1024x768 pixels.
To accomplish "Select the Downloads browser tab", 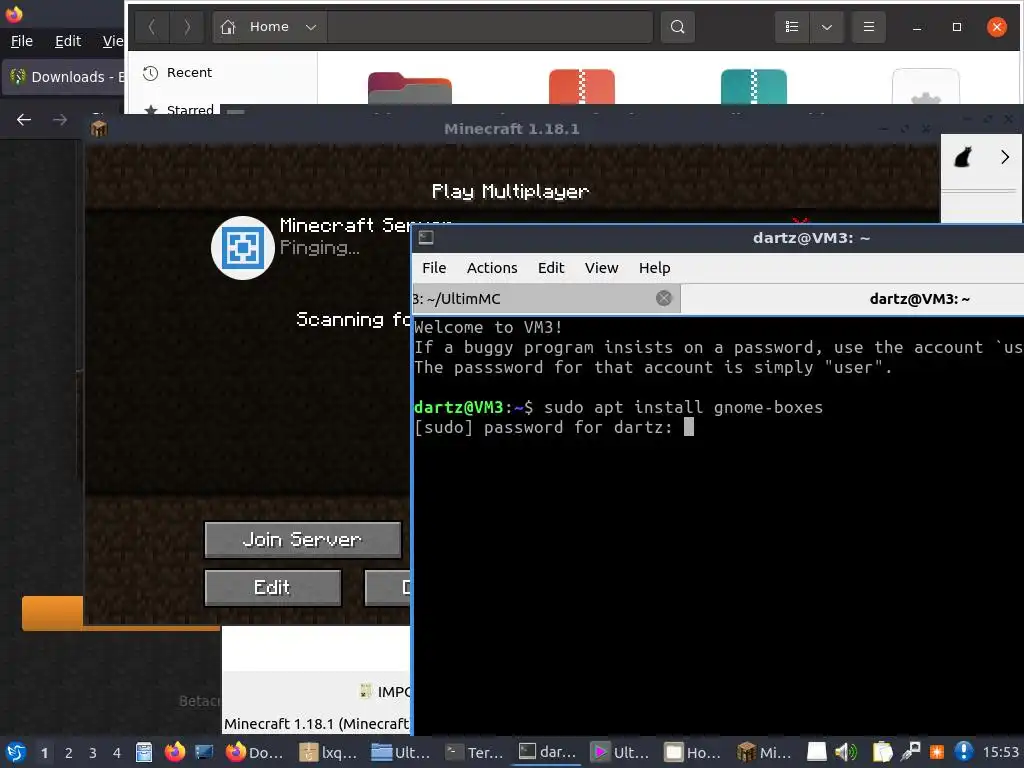I will 64,76.
